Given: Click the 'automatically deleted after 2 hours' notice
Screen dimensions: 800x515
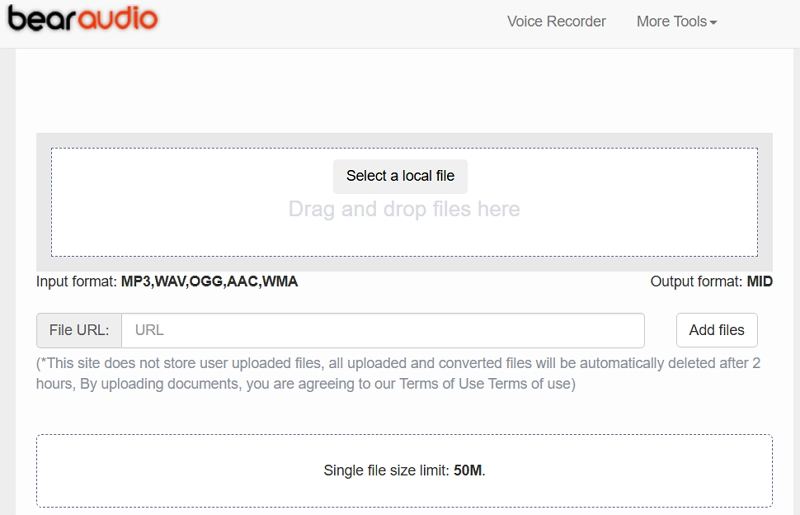Looking at the screenshot, I should (600, 364).
